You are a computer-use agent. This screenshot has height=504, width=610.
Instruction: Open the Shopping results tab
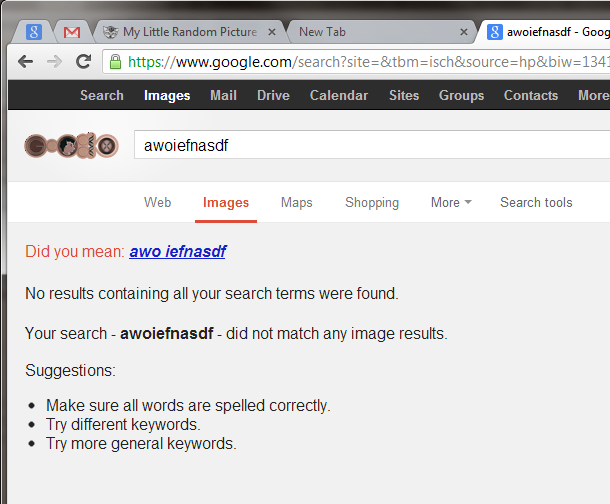point(372,202)
